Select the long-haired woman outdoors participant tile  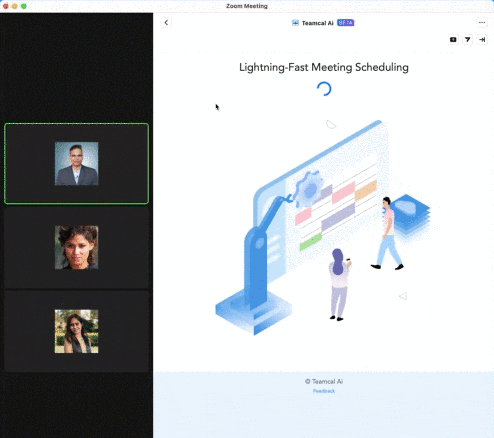click(x=76, y=331)
